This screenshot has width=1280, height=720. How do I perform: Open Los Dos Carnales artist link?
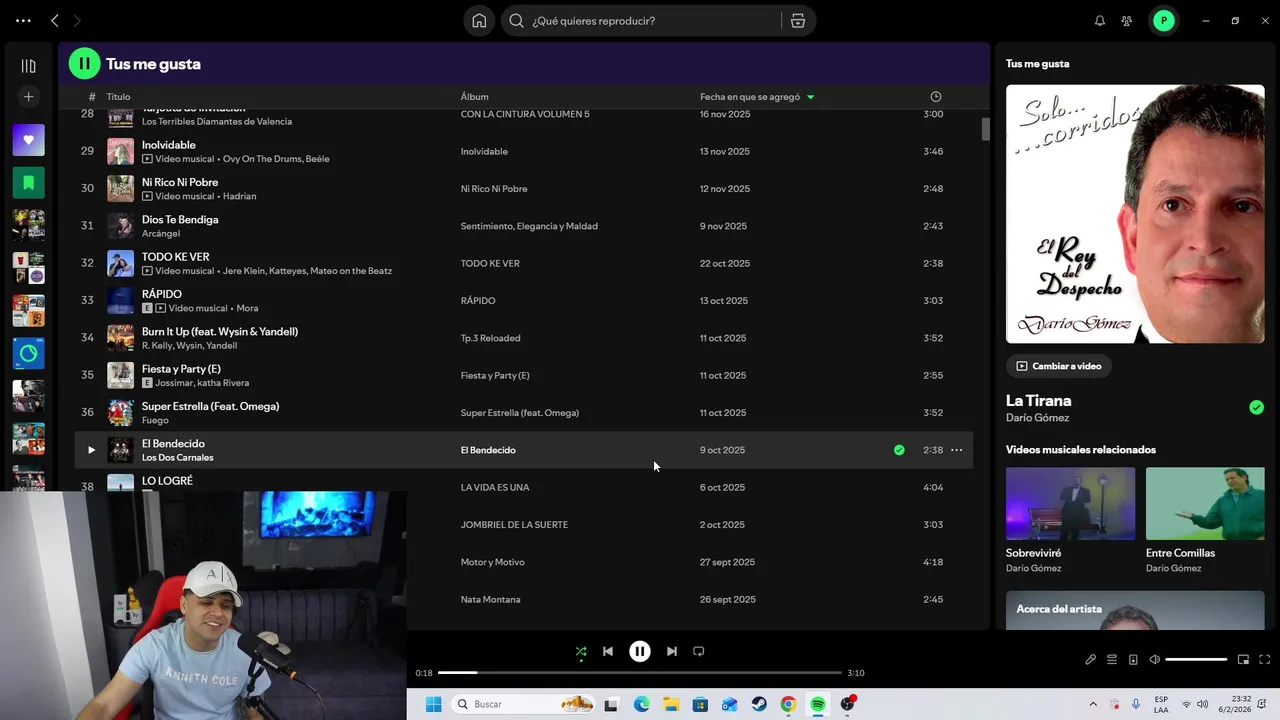177,458
